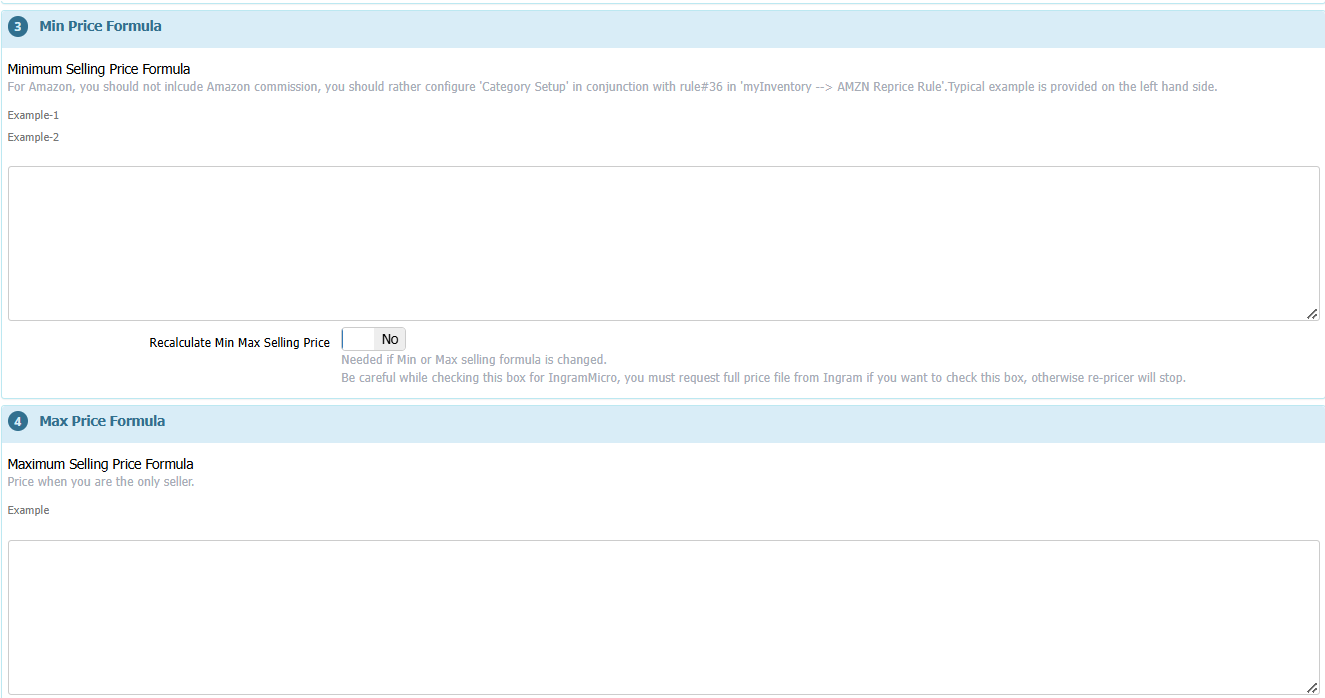Click the 'Maximum Selling Price Formula' label
The height and width of the screenshot is (698, 1325).
[100, 464]
